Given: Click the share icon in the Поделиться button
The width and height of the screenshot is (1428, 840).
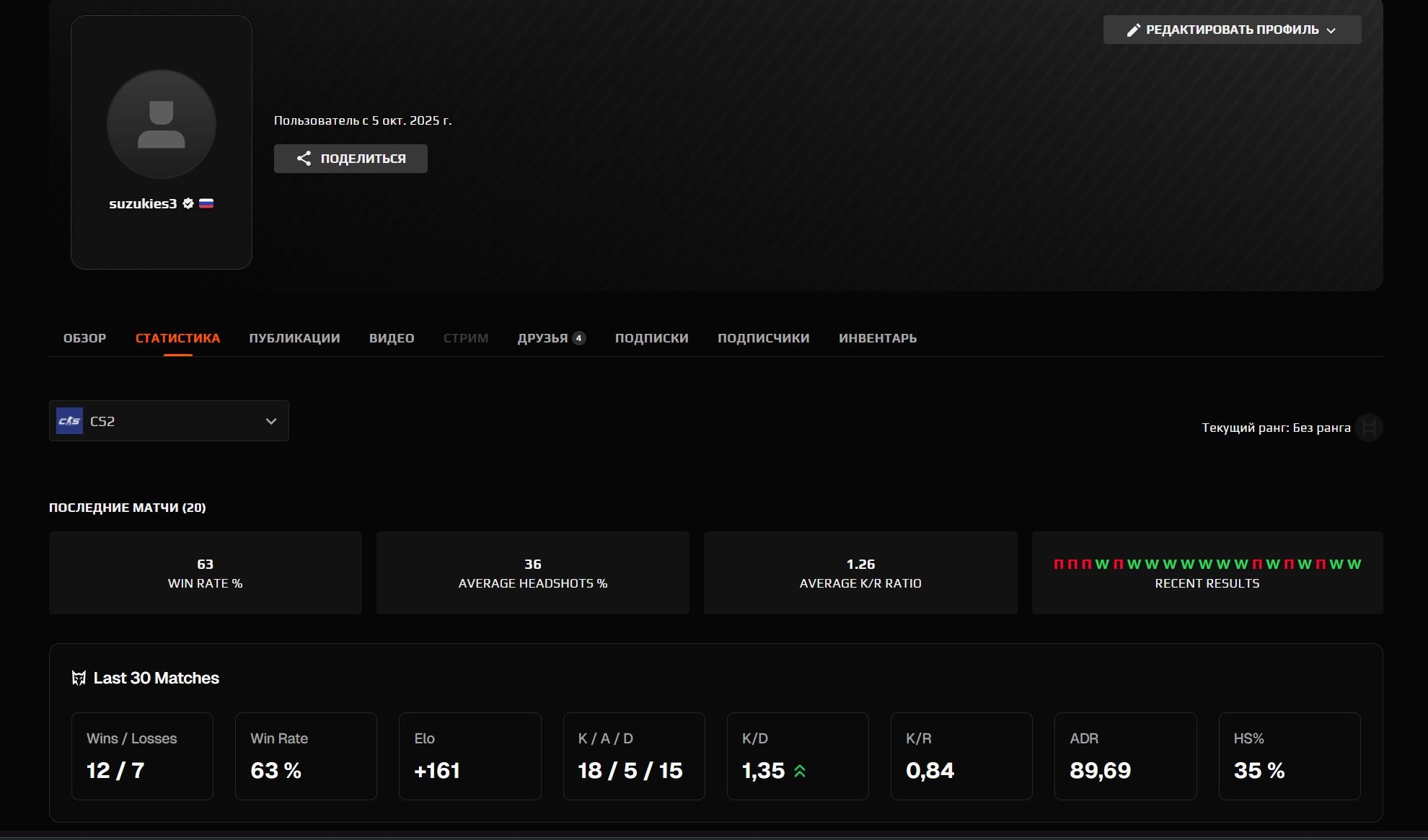Looking at the screenshot, I should pyautogui.click(x=304, y=159).
